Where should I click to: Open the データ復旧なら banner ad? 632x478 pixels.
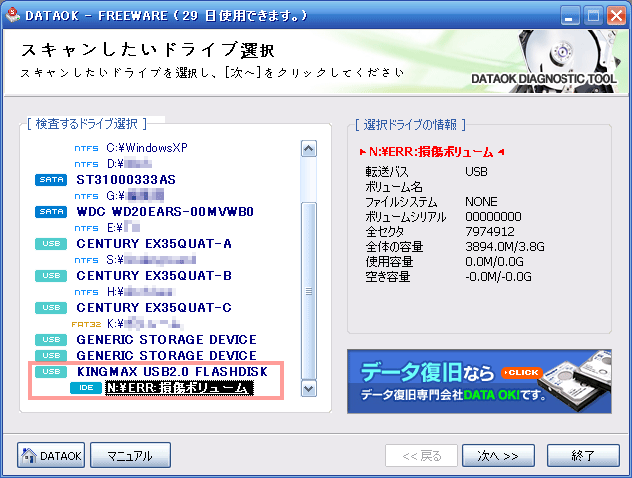point(479,381)
